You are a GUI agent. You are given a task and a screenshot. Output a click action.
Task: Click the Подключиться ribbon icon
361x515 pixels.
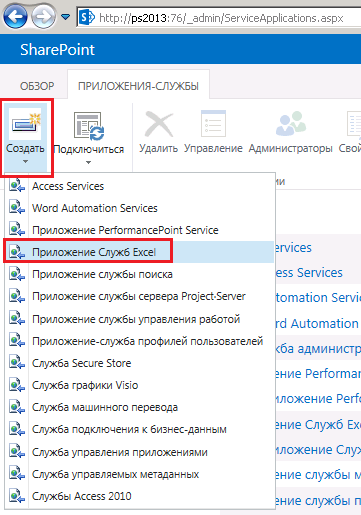(89, 126)
